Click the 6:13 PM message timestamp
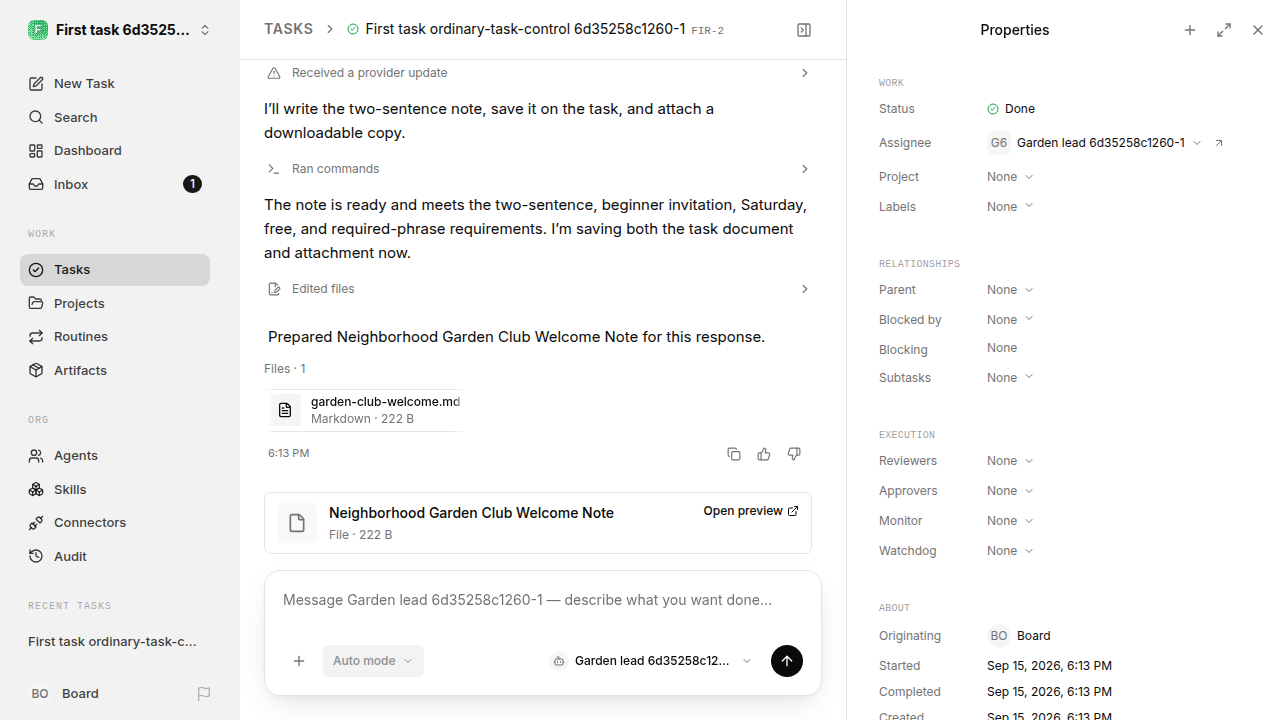The height and width of the screenshot is (720, 1280). click(289, 454)
